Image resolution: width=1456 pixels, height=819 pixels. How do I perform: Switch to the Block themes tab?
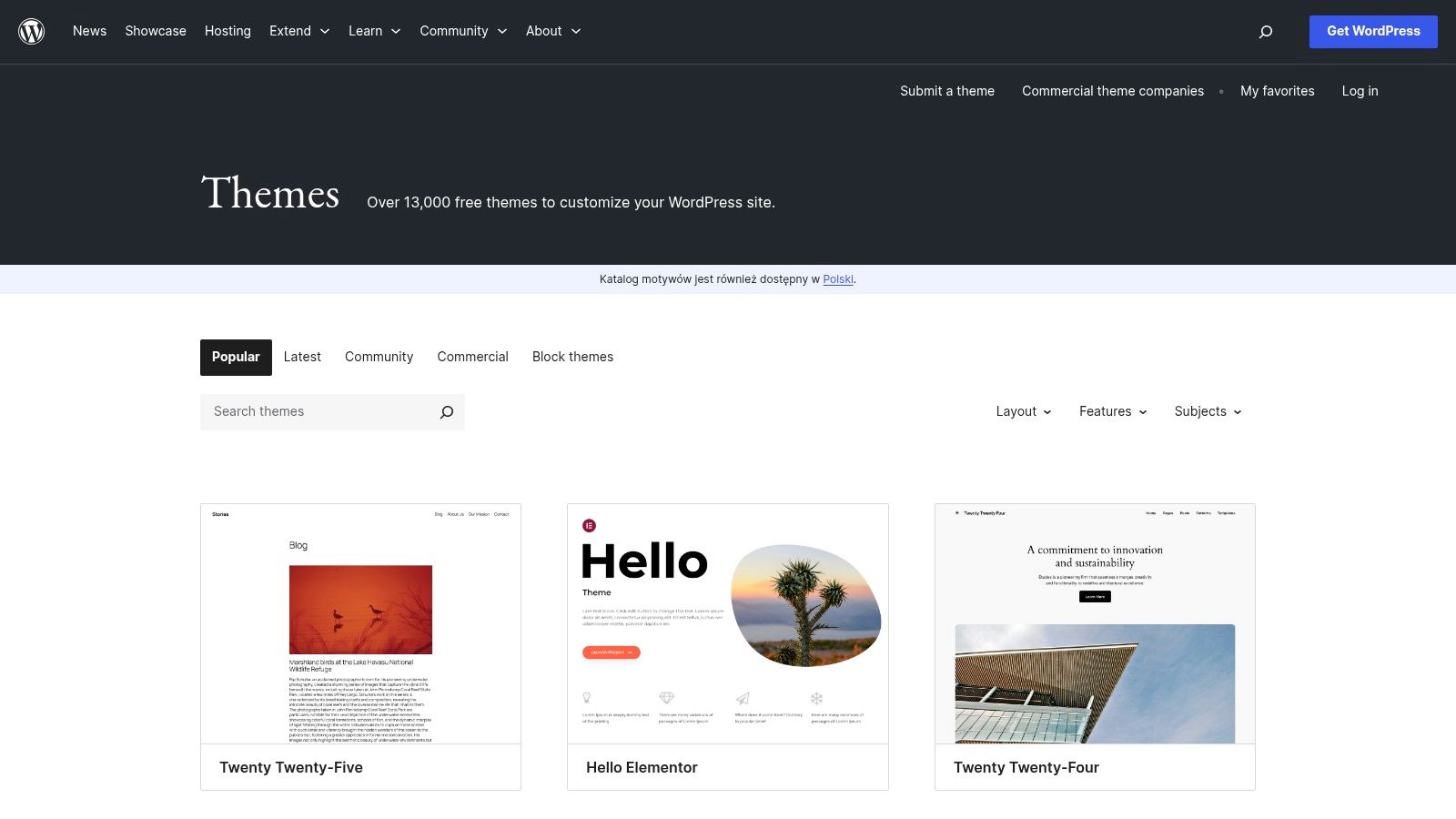click(572, 357)
